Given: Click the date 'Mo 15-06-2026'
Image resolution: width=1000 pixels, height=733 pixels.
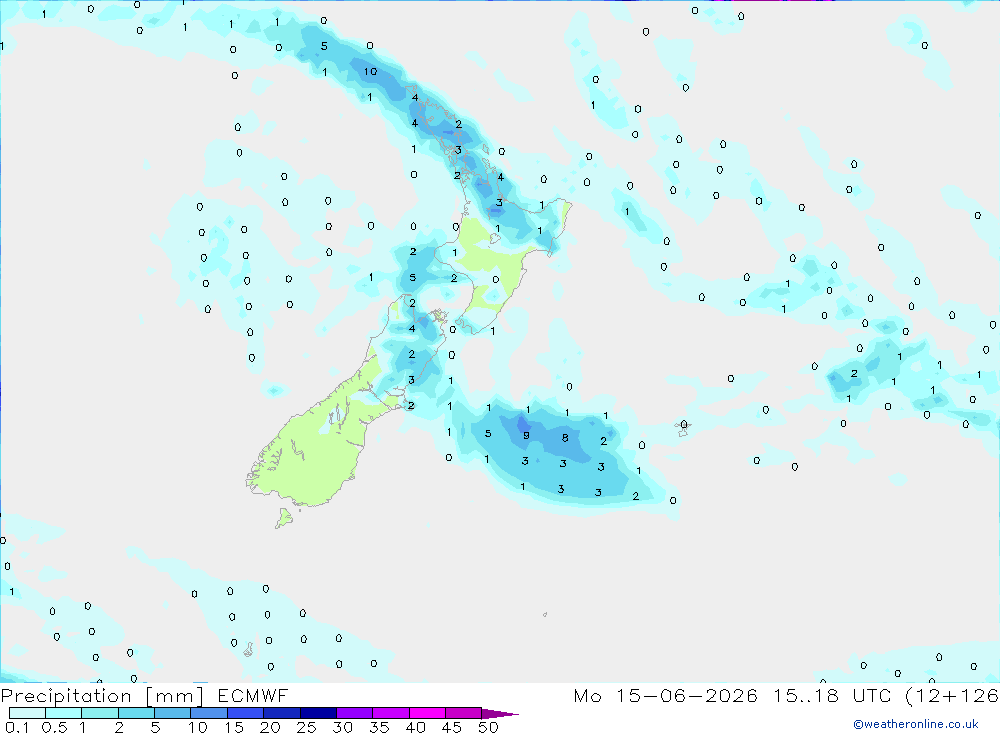Looking at the screenshot, I should pyautogui.click(x=666, y=695).
